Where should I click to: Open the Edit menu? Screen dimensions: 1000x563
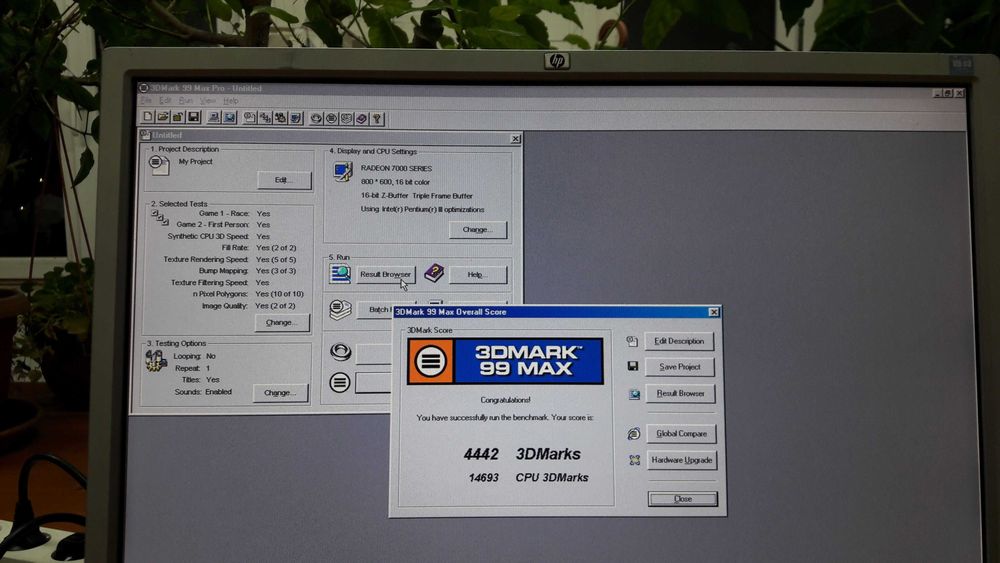165,101
